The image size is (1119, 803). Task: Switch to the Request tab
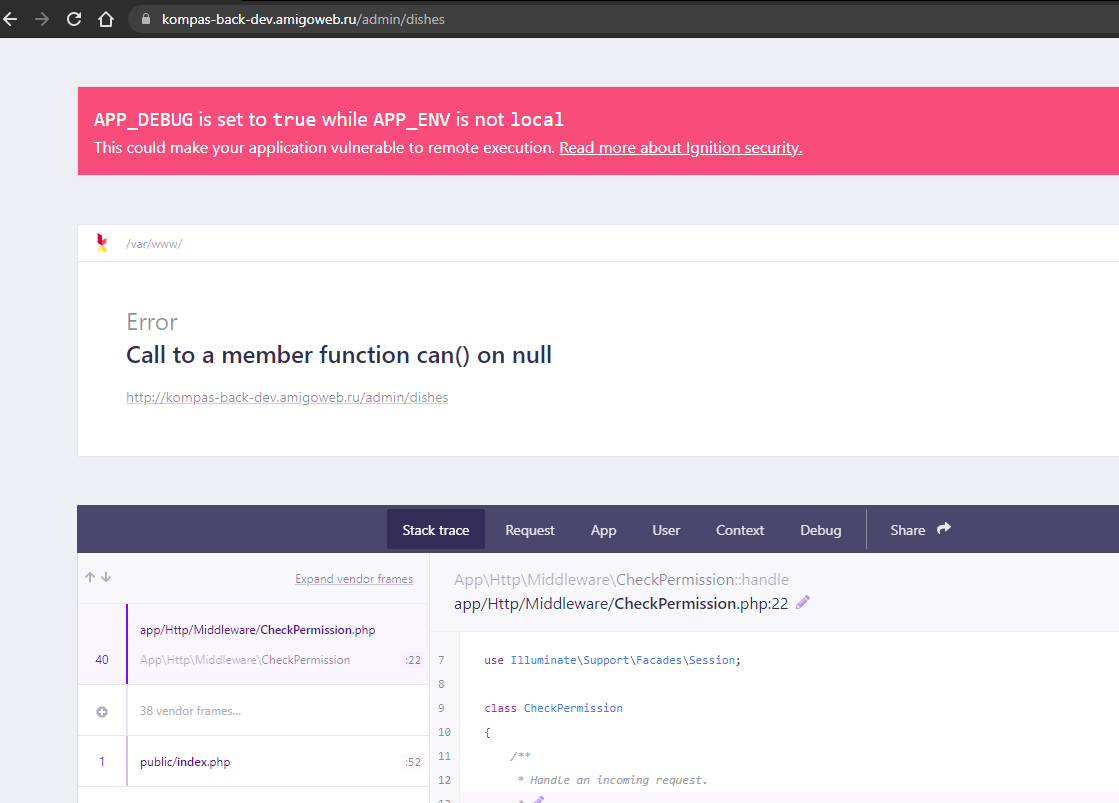[x=529, y=530]
